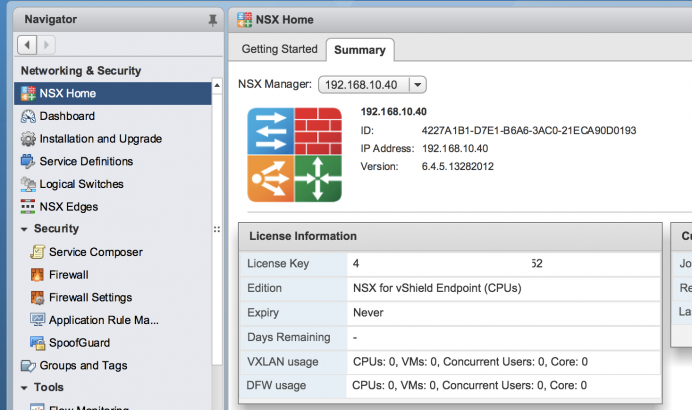Open SpoofGuard

click(79, 343)
